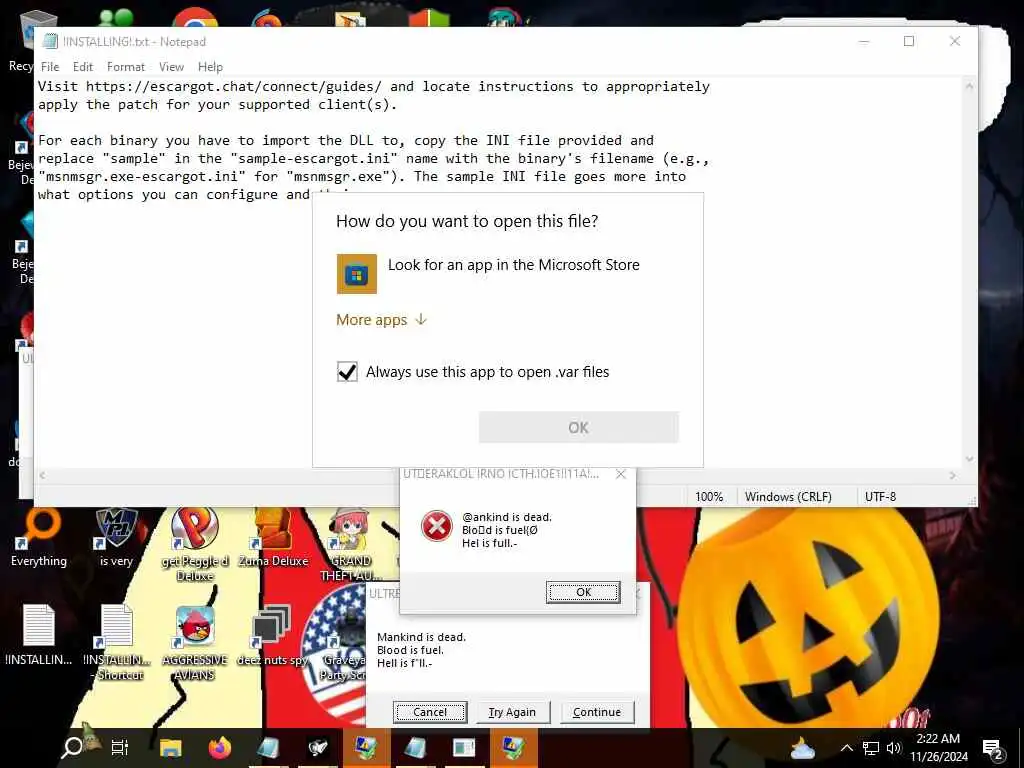Click the Microsoft Store icon in dialog

(x=357, y=274)
